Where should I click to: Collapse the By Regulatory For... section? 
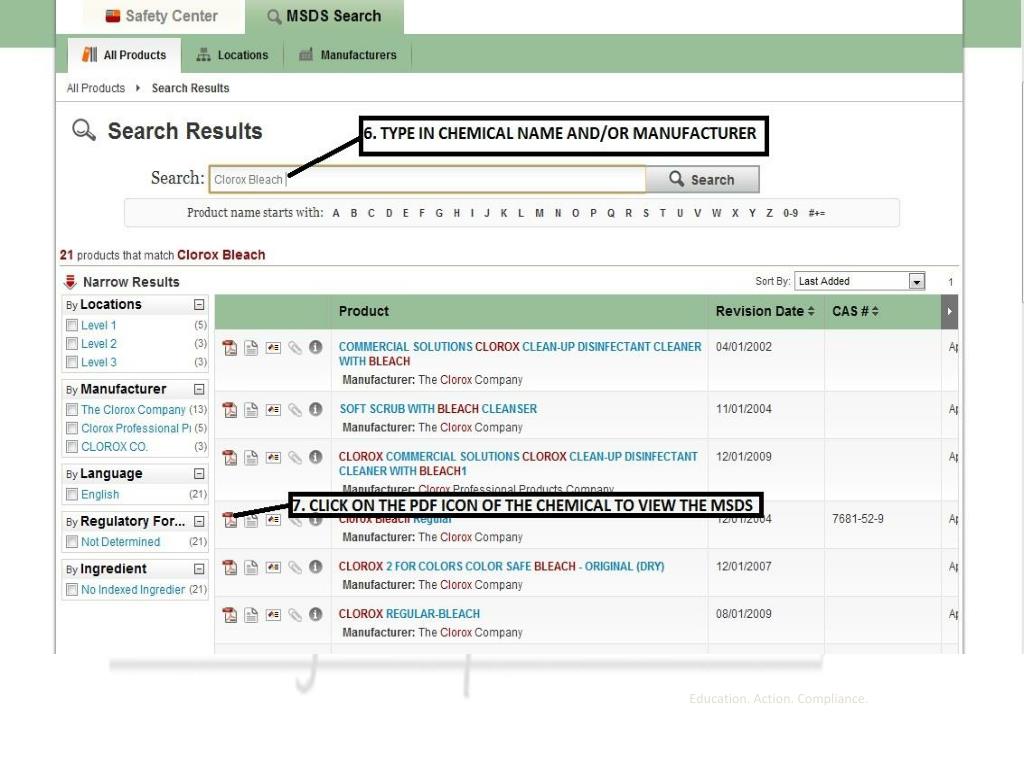199,521
